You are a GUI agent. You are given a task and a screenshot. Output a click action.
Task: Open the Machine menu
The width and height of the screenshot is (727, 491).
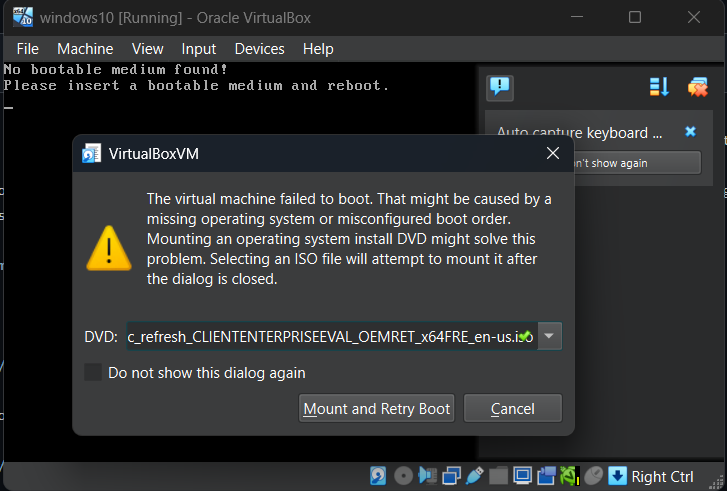85,49
